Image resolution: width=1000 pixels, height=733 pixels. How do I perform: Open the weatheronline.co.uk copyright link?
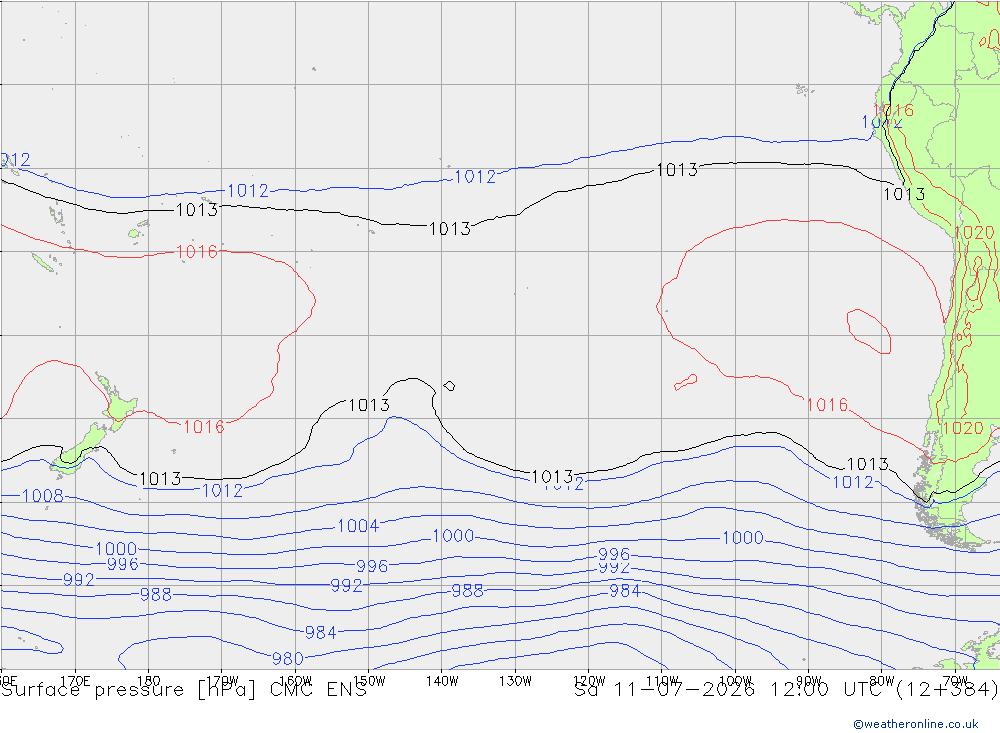point(916,724)
